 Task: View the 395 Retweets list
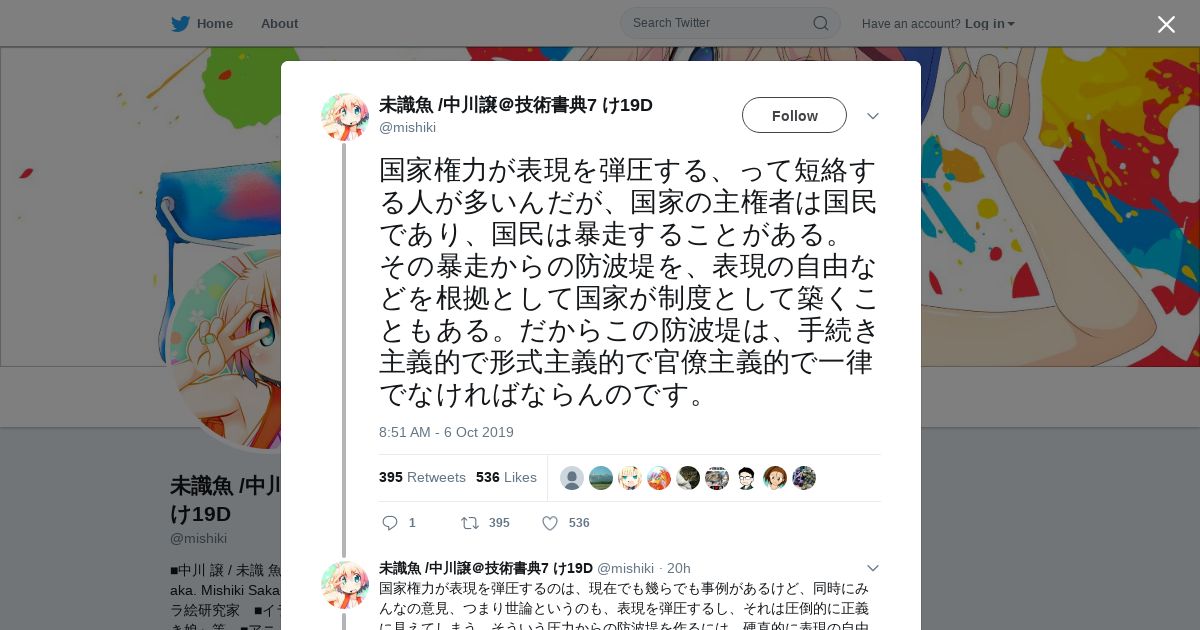point(422,478)
